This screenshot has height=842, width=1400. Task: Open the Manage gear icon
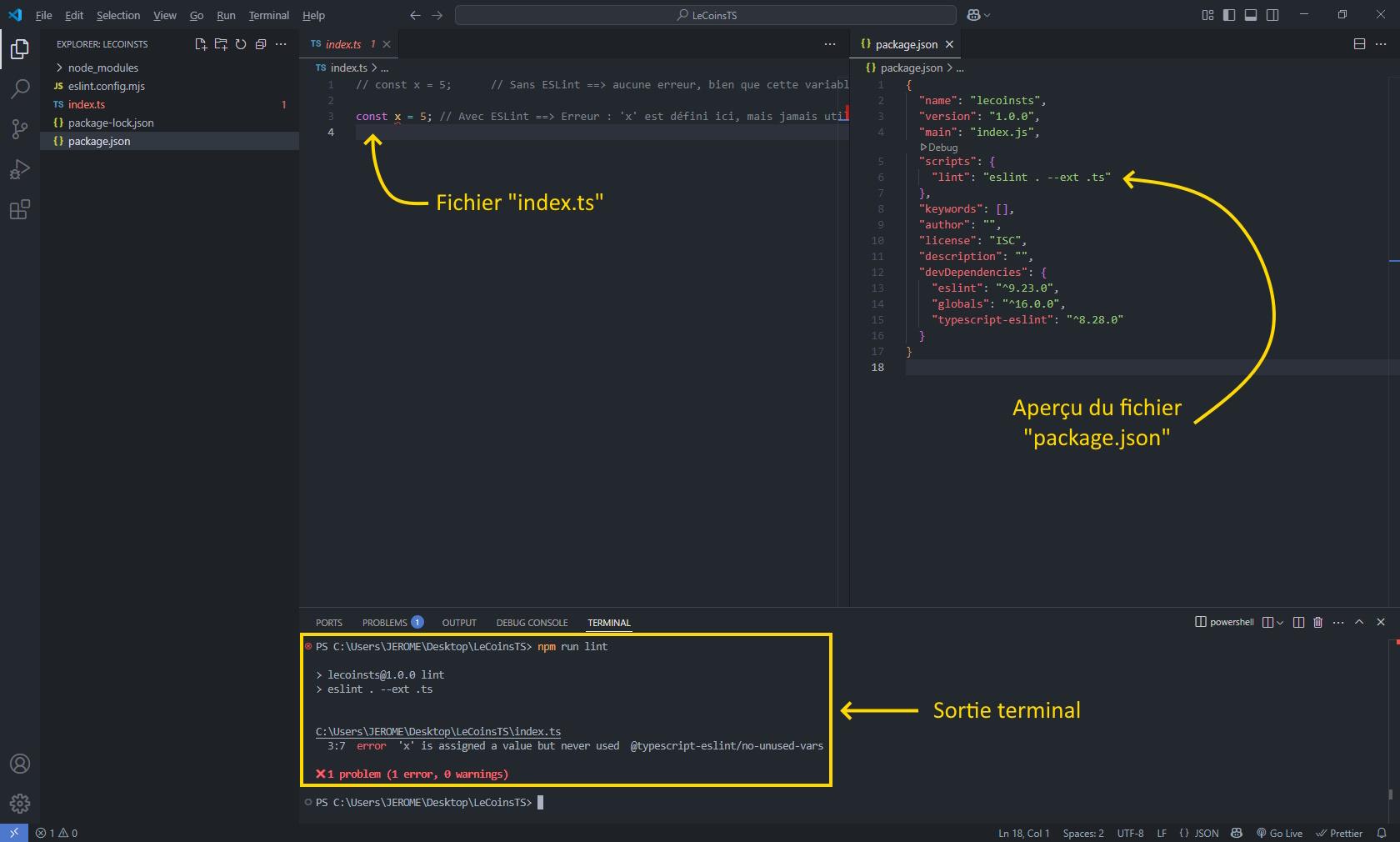[20, 804]
